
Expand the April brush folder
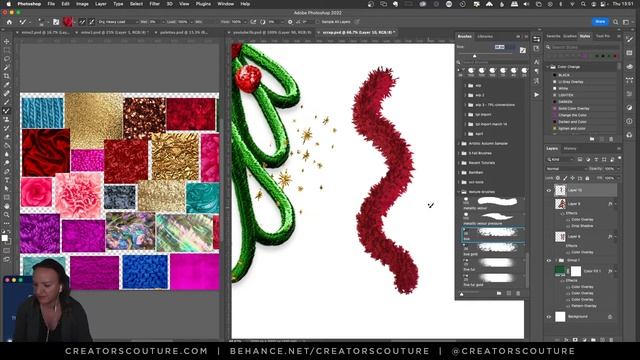click(x=465, y=134)
